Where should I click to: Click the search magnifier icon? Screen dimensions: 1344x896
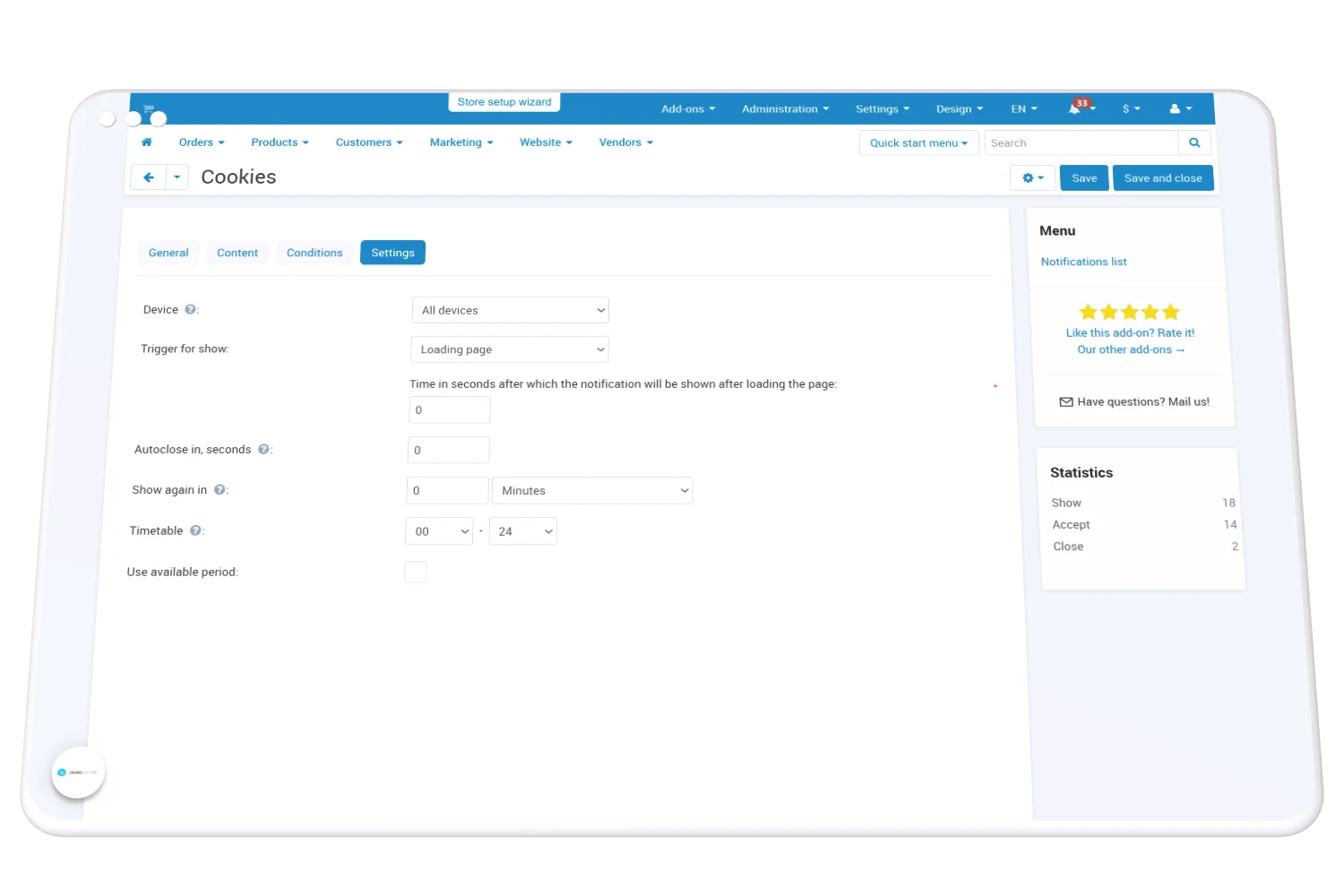pyautogui.click(x=1194, y=143)
